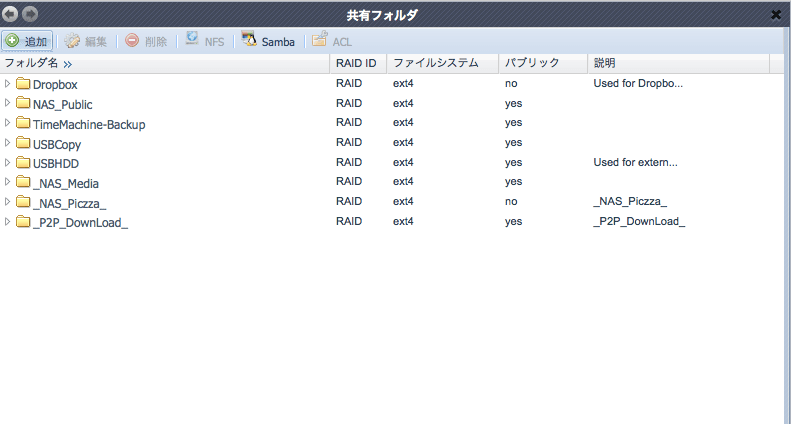Expand the _NAS_Piczza_ folder node

pyautogui.click(x=7, y=201)
